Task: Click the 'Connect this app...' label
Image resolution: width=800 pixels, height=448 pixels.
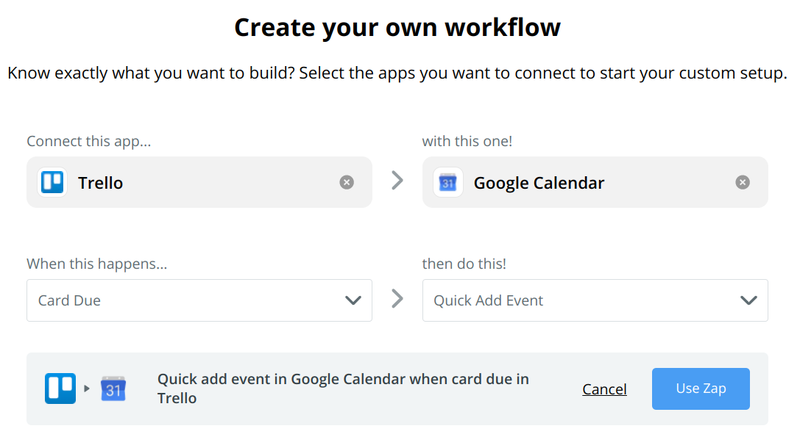Action: (89, 141)
